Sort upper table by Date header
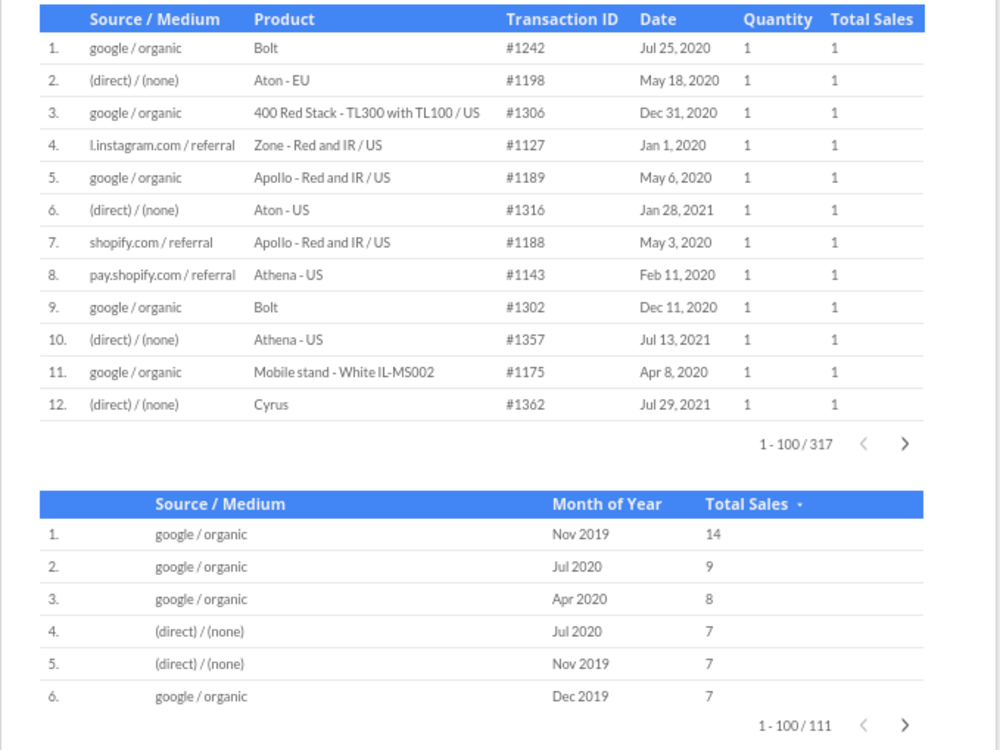The height and width of the screenshot is (750, 1000). (658, 19)
